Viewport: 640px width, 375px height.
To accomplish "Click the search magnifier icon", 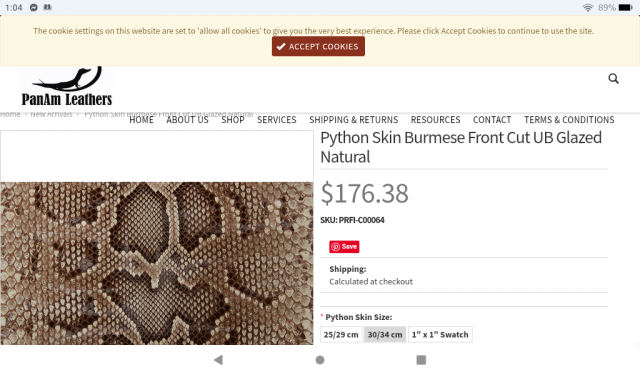I will (x=613, y=78).
